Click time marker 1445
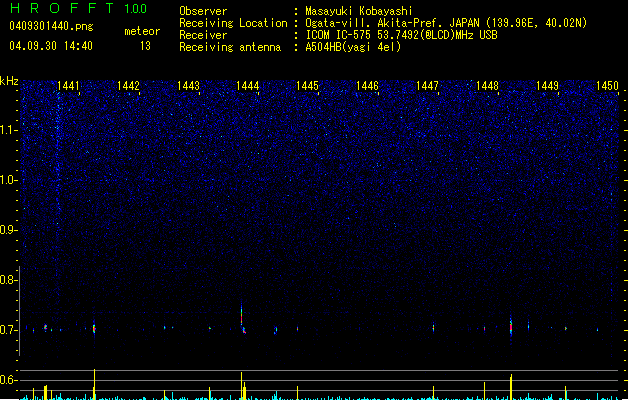Image resolution: width=629 pixels, height=400 pixels. pos(307,86)
